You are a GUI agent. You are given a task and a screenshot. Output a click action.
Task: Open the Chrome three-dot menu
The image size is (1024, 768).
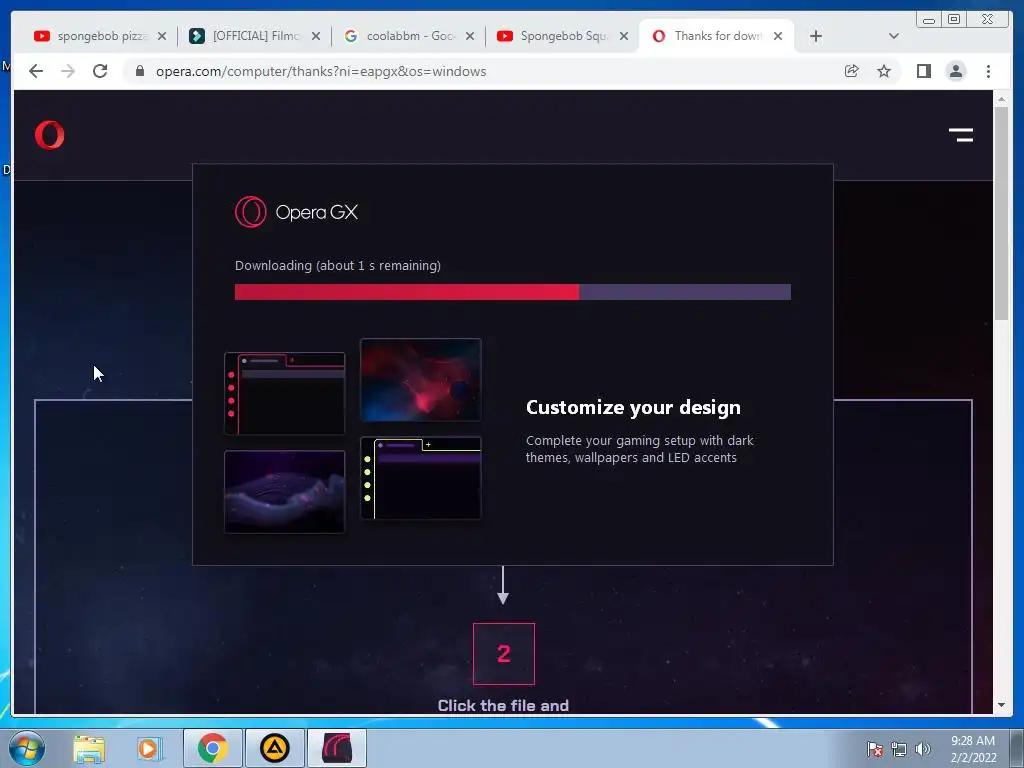tap(988, 71)
